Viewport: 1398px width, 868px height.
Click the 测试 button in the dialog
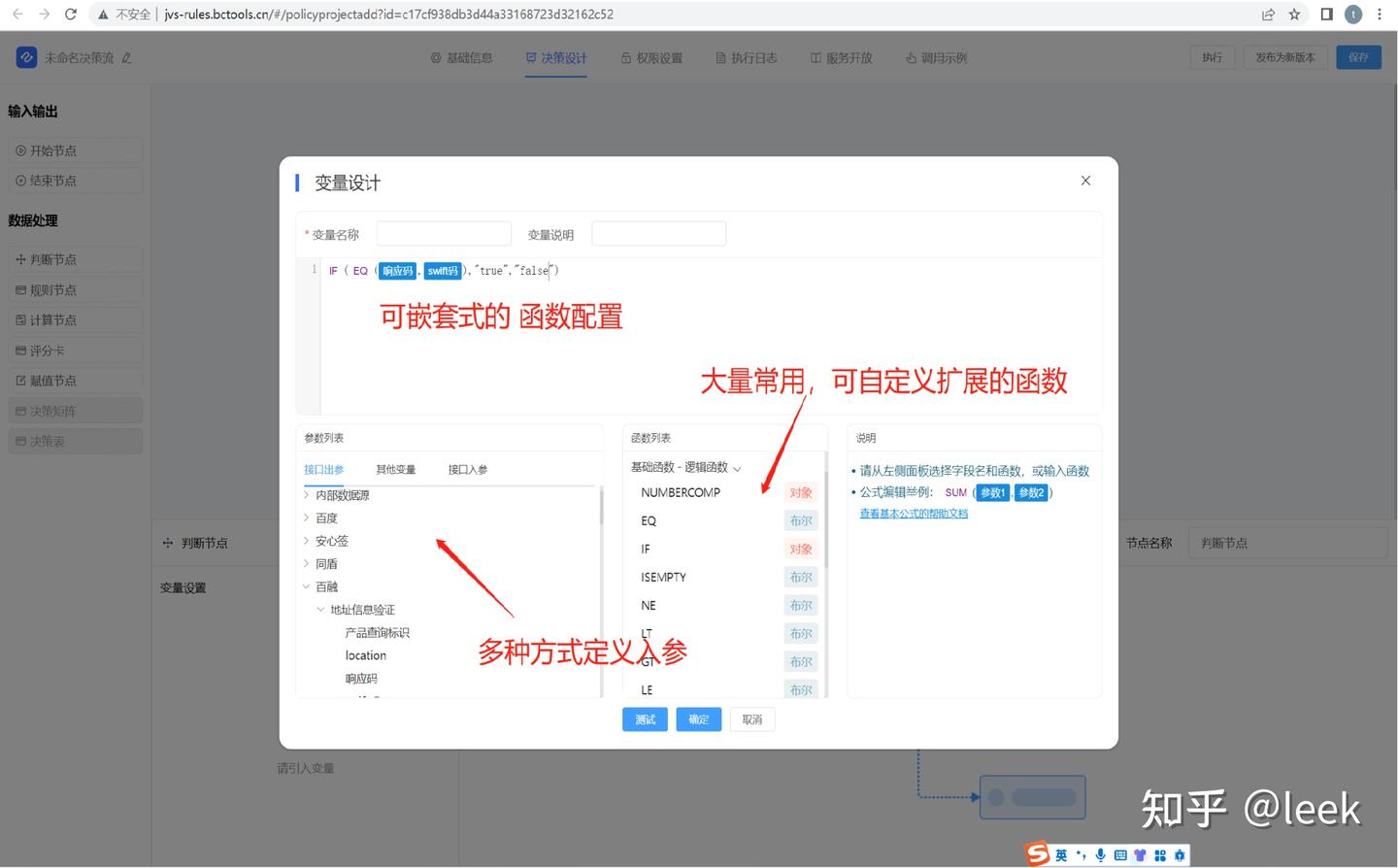645,719
